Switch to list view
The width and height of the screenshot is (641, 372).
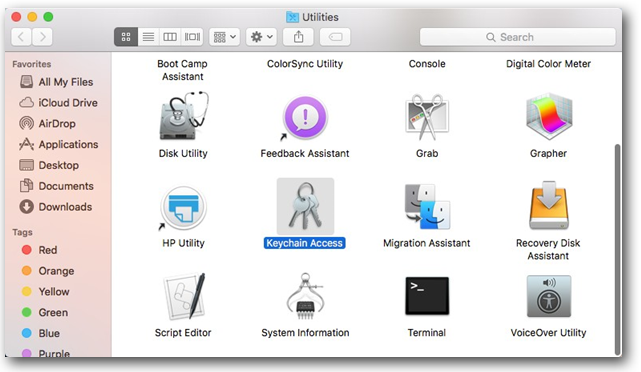click(148, 37)
